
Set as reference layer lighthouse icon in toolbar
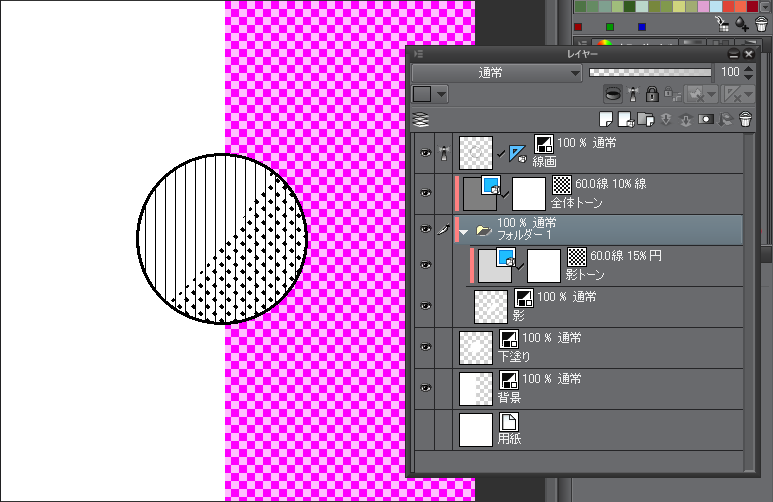pos(633,94)
